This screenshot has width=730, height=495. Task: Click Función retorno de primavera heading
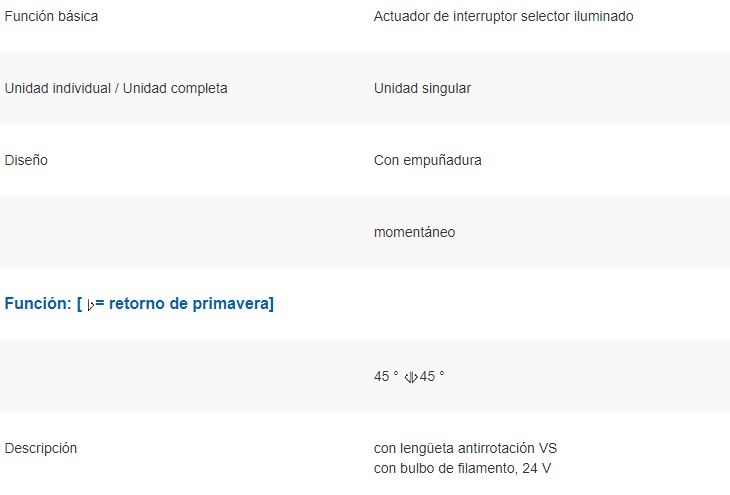pyautogui.click(x=139, y=304)
